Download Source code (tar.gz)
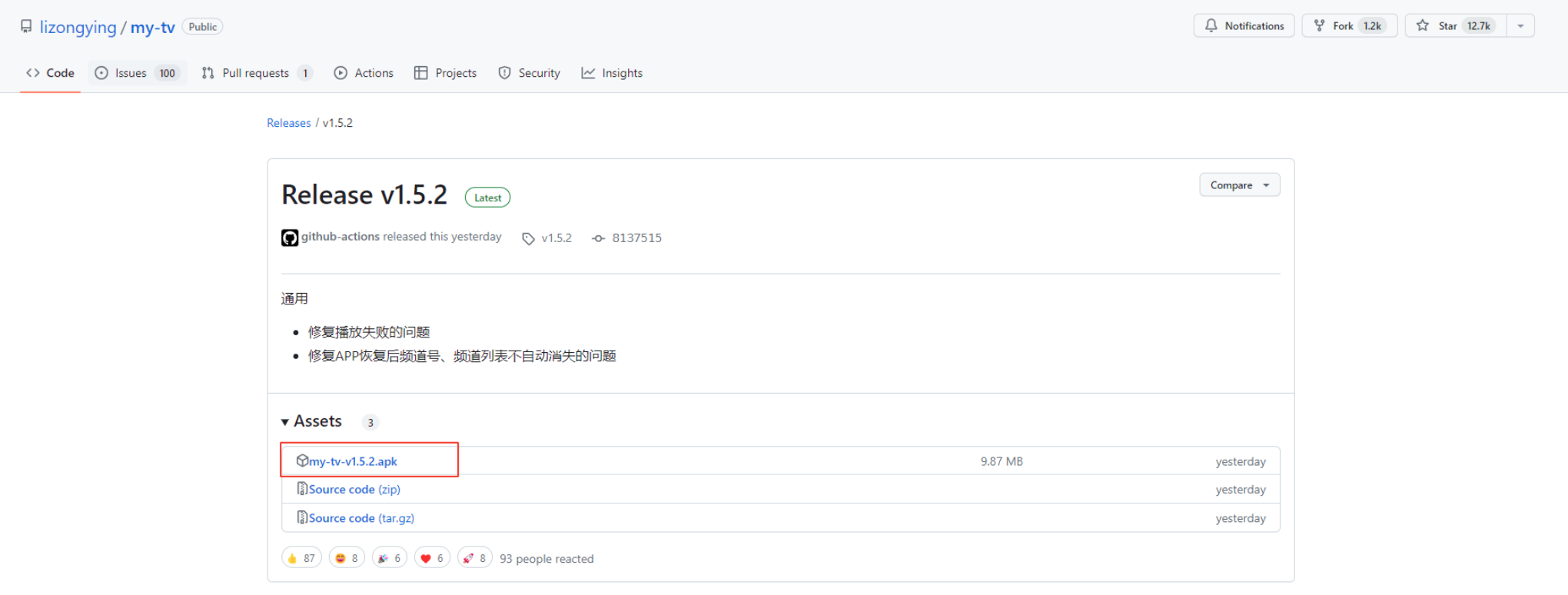This screenshot has height=595, width=1568. 361,518
